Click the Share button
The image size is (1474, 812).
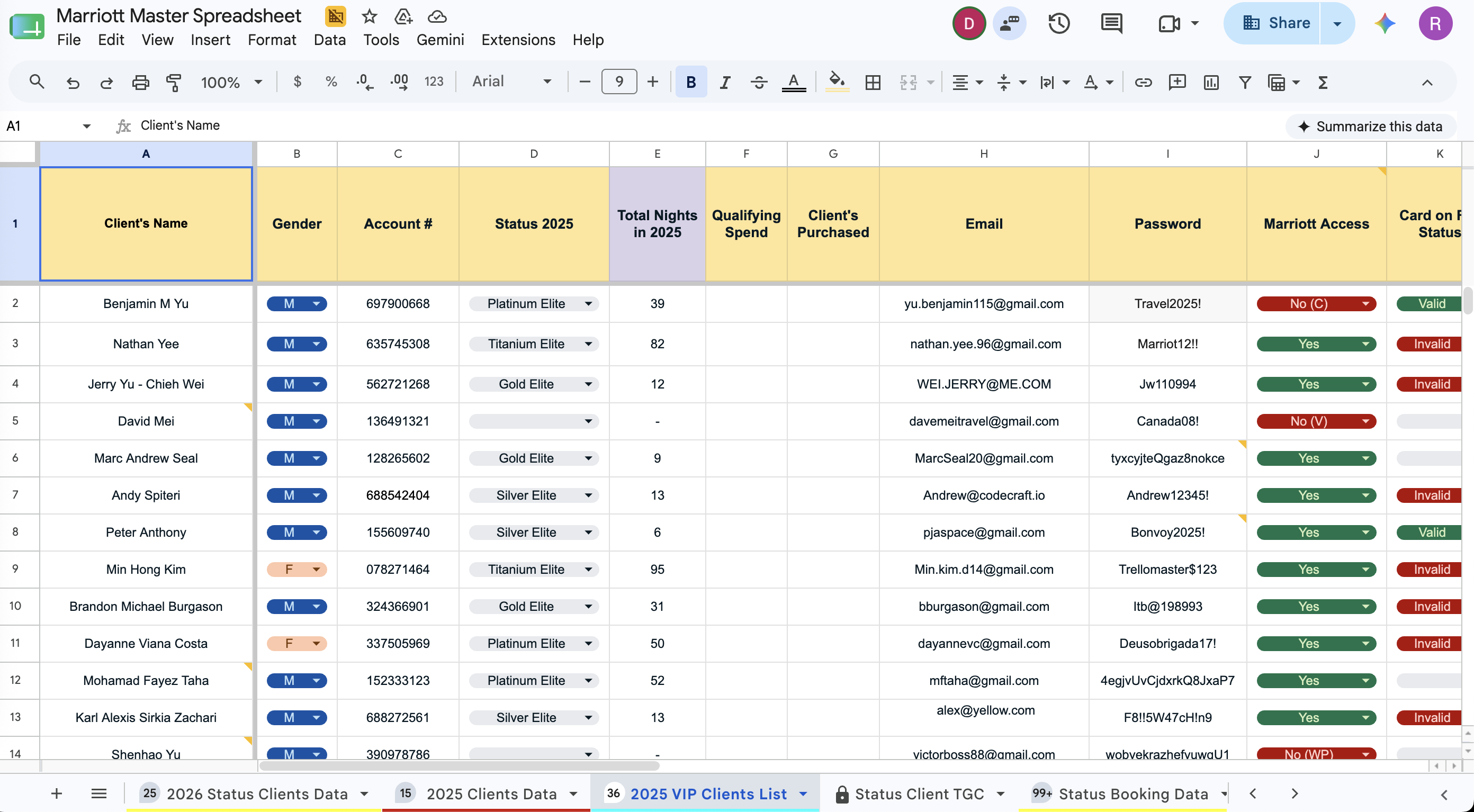pos(1277,23)
